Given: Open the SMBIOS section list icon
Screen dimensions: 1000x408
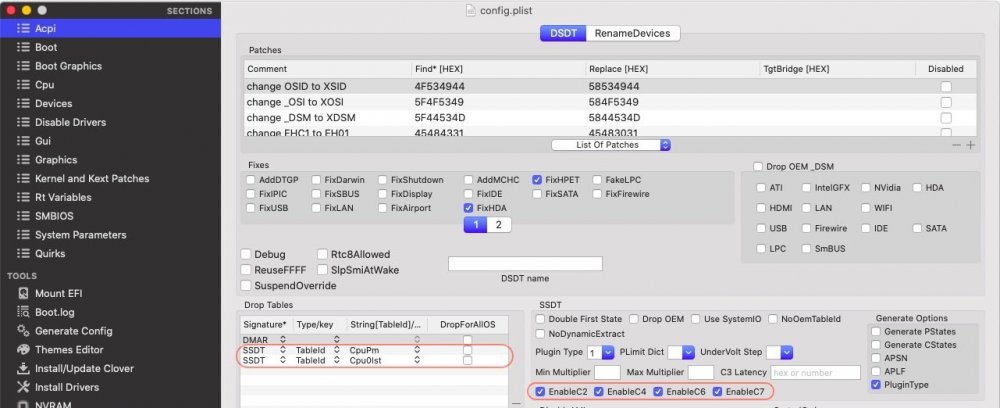Looking at the screenshot, I should [x=22, y=216].
